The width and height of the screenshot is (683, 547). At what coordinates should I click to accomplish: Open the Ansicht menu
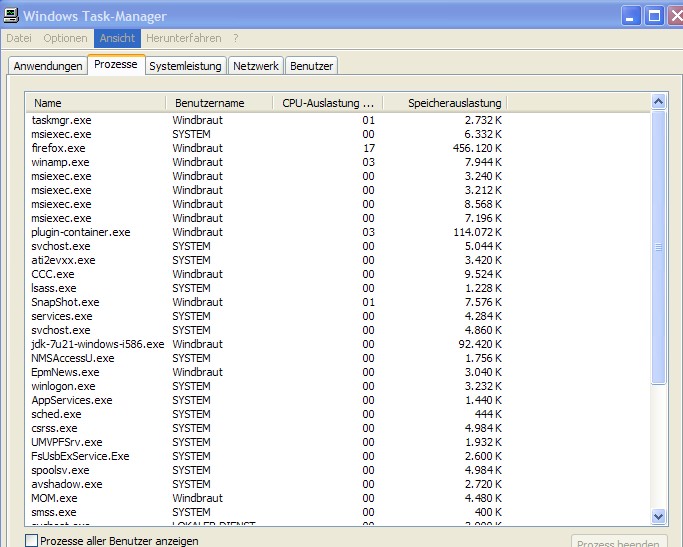[117, 38]
